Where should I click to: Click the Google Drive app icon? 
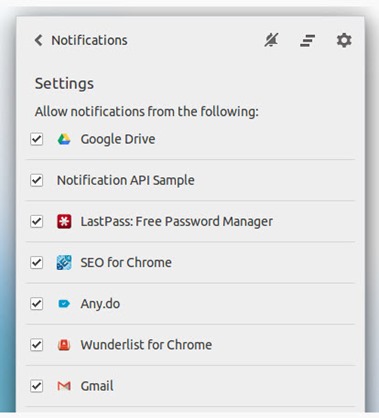(x=64, y=139)
